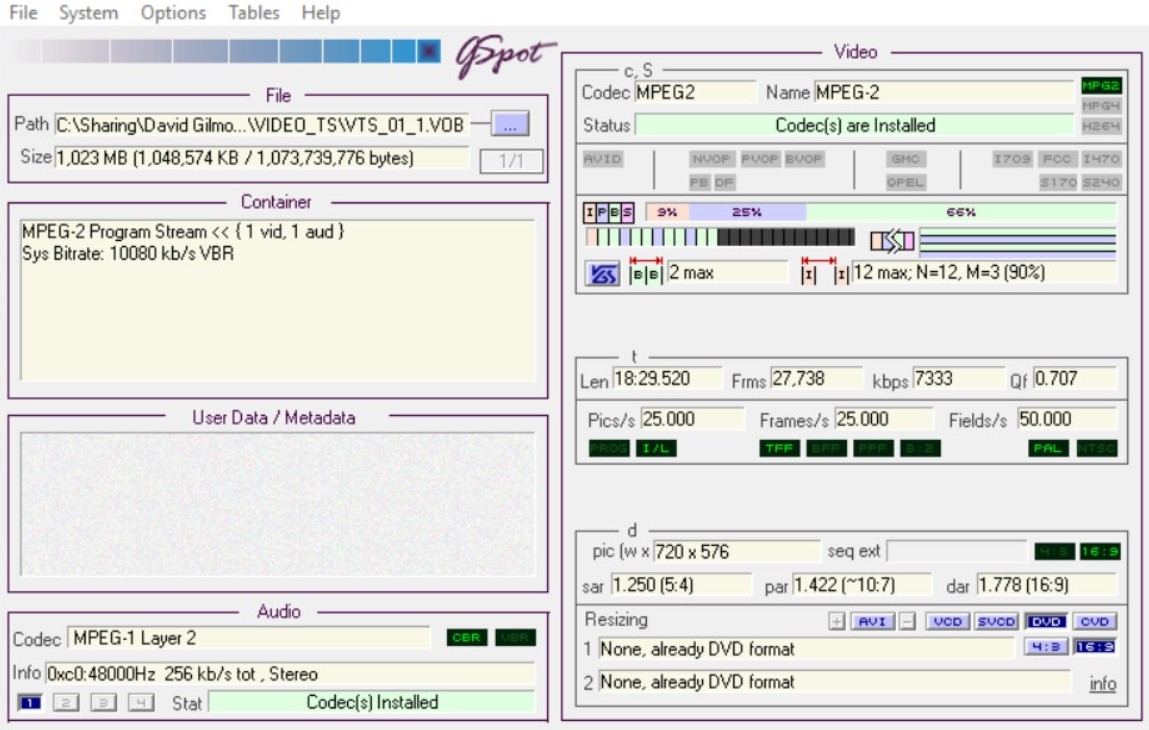Click the IPBS frame type legend icon
The image size is (1149, 730).
pos(608,213)
